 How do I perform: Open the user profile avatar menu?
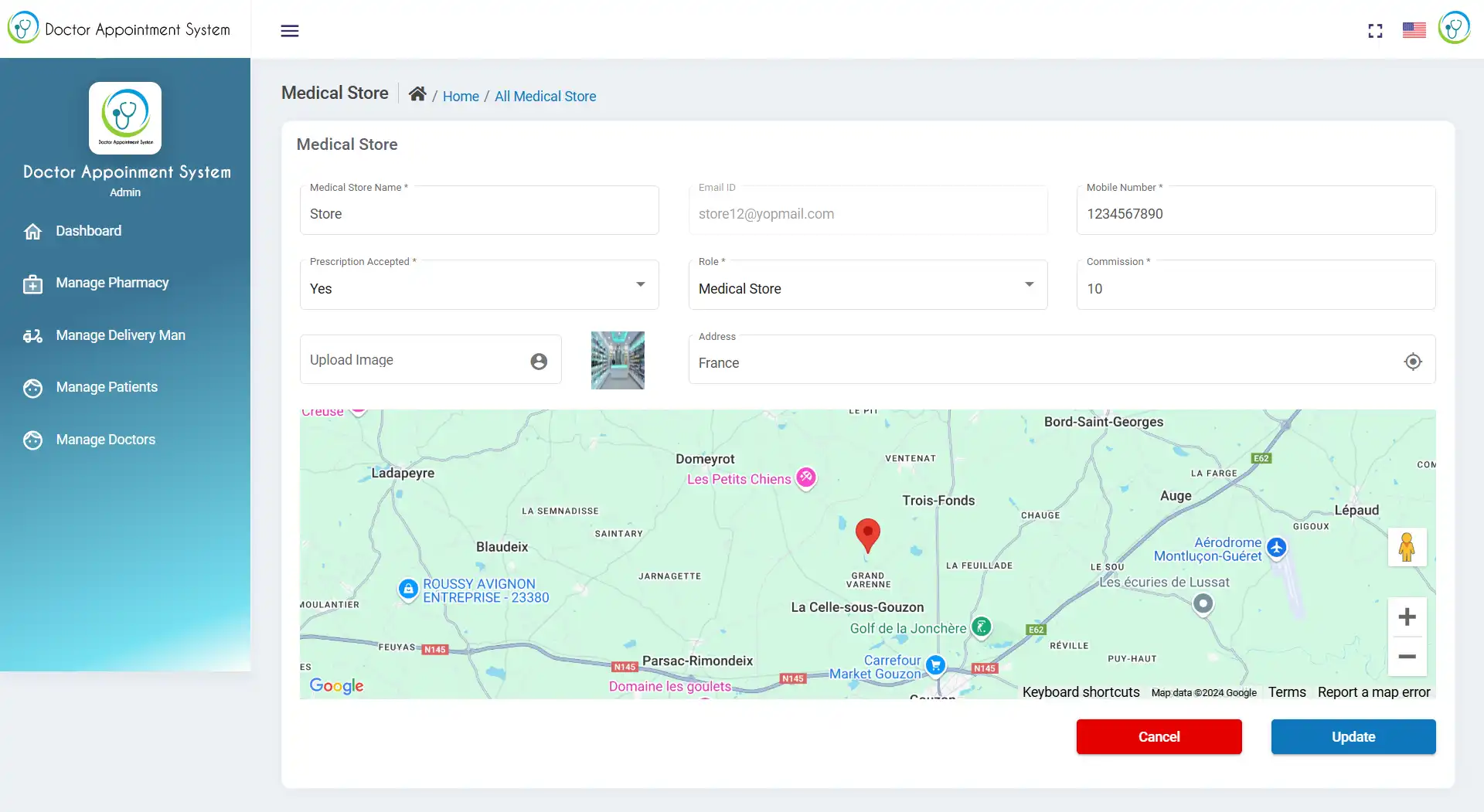click(1454, 28)
